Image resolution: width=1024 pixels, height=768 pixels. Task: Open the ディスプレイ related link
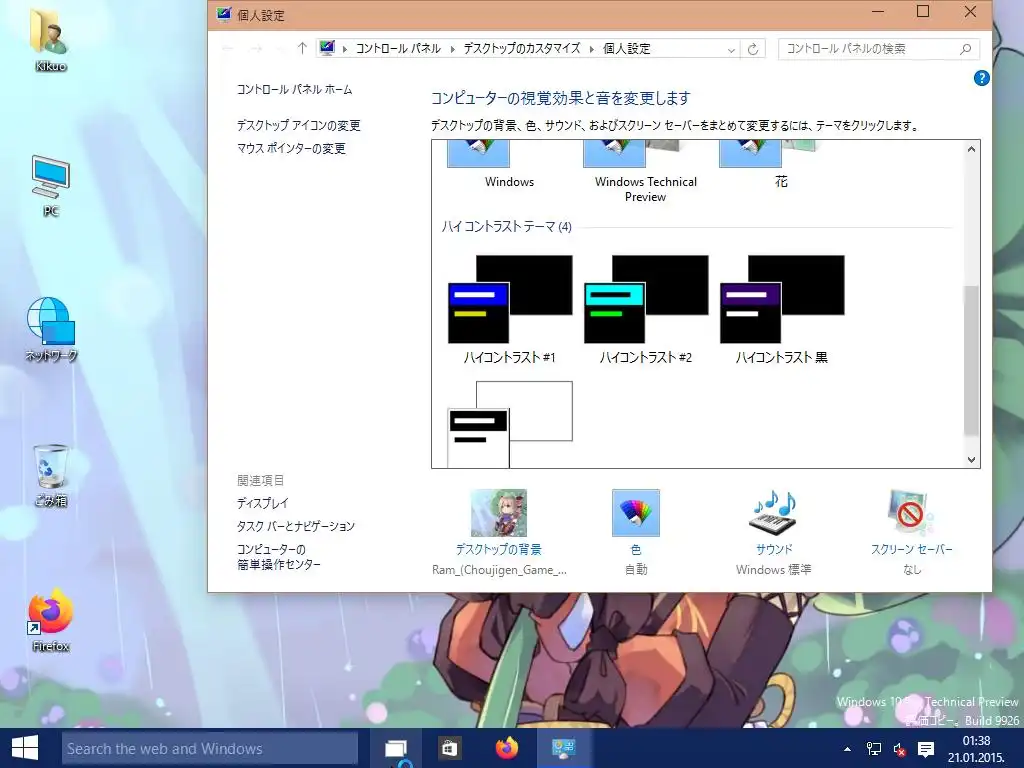263,503
